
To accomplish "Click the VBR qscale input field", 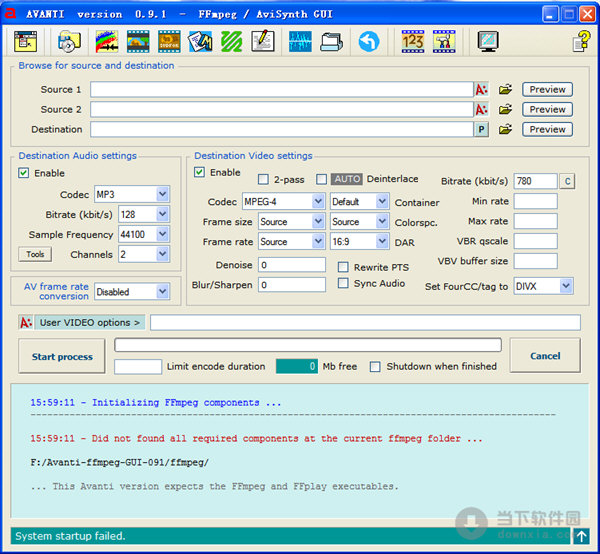I will click(x=535, y=241).
